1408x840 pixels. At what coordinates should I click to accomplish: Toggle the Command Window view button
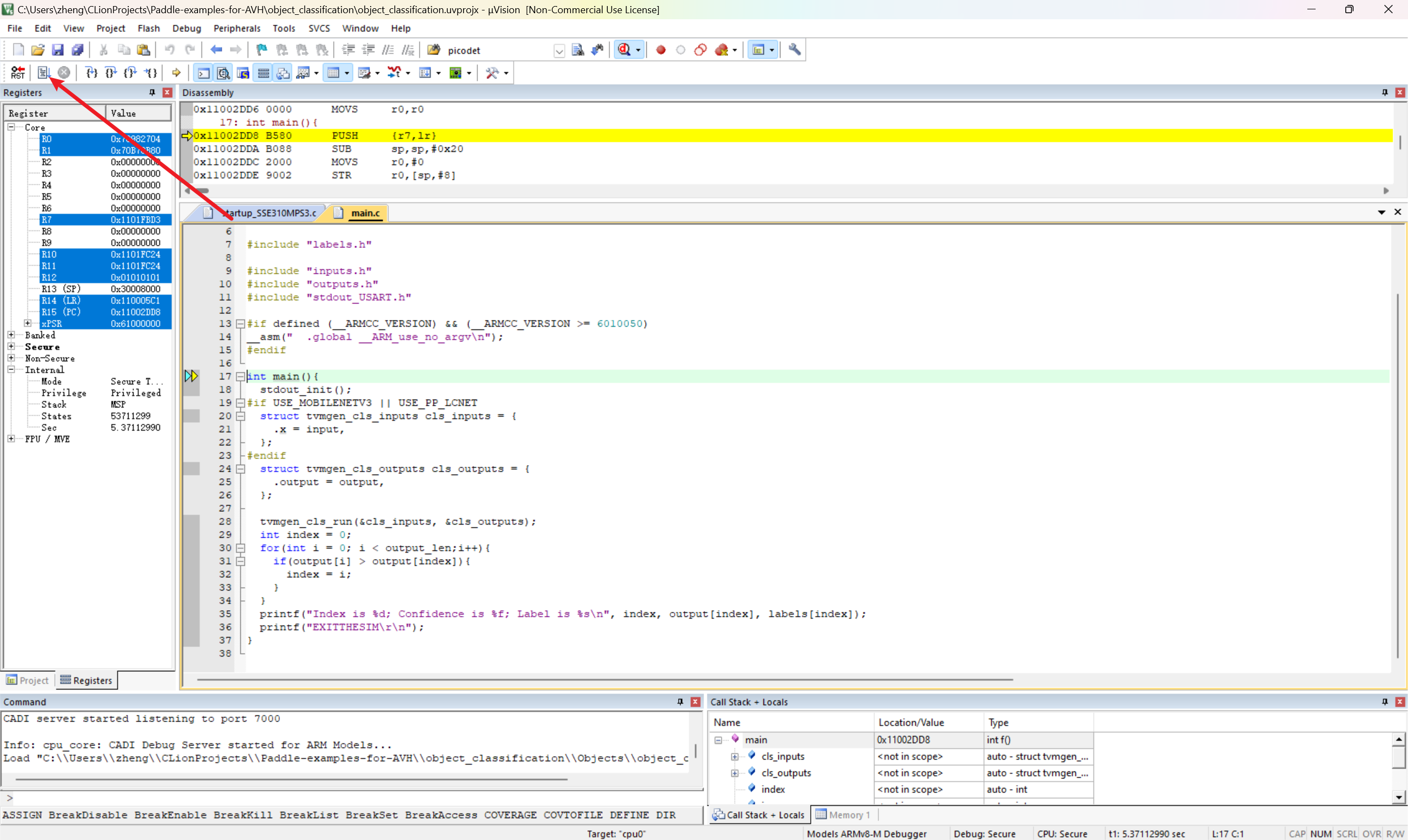point(204,73)
